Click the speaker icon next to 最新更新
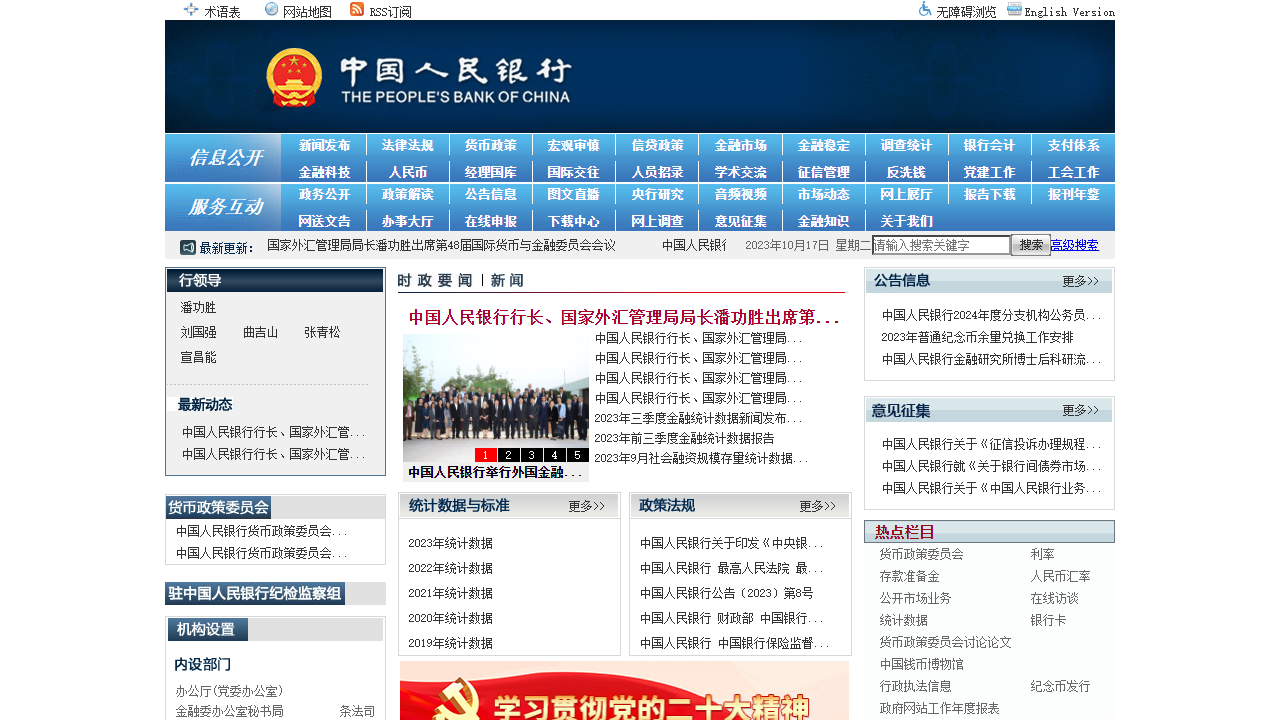This screenshot has height=720, width=1280. 185,247
